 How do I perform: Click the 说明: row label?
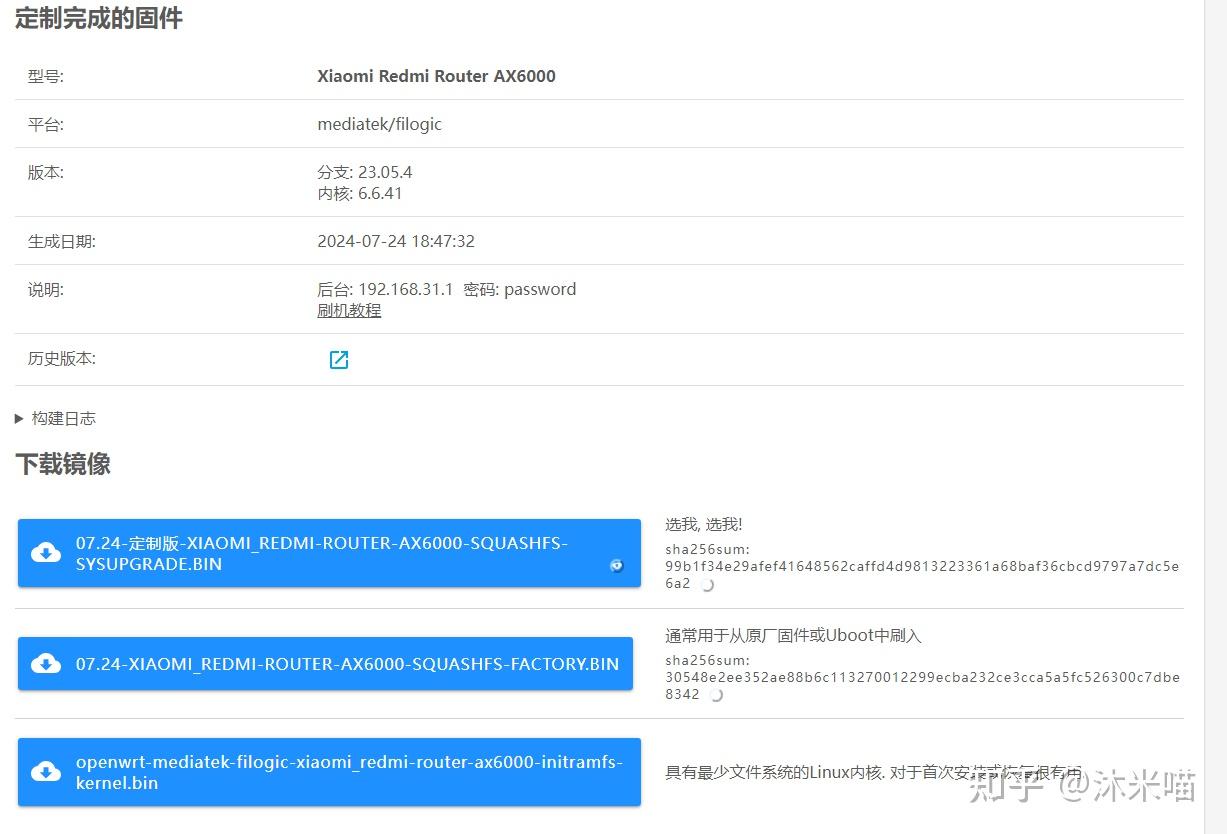46,289
